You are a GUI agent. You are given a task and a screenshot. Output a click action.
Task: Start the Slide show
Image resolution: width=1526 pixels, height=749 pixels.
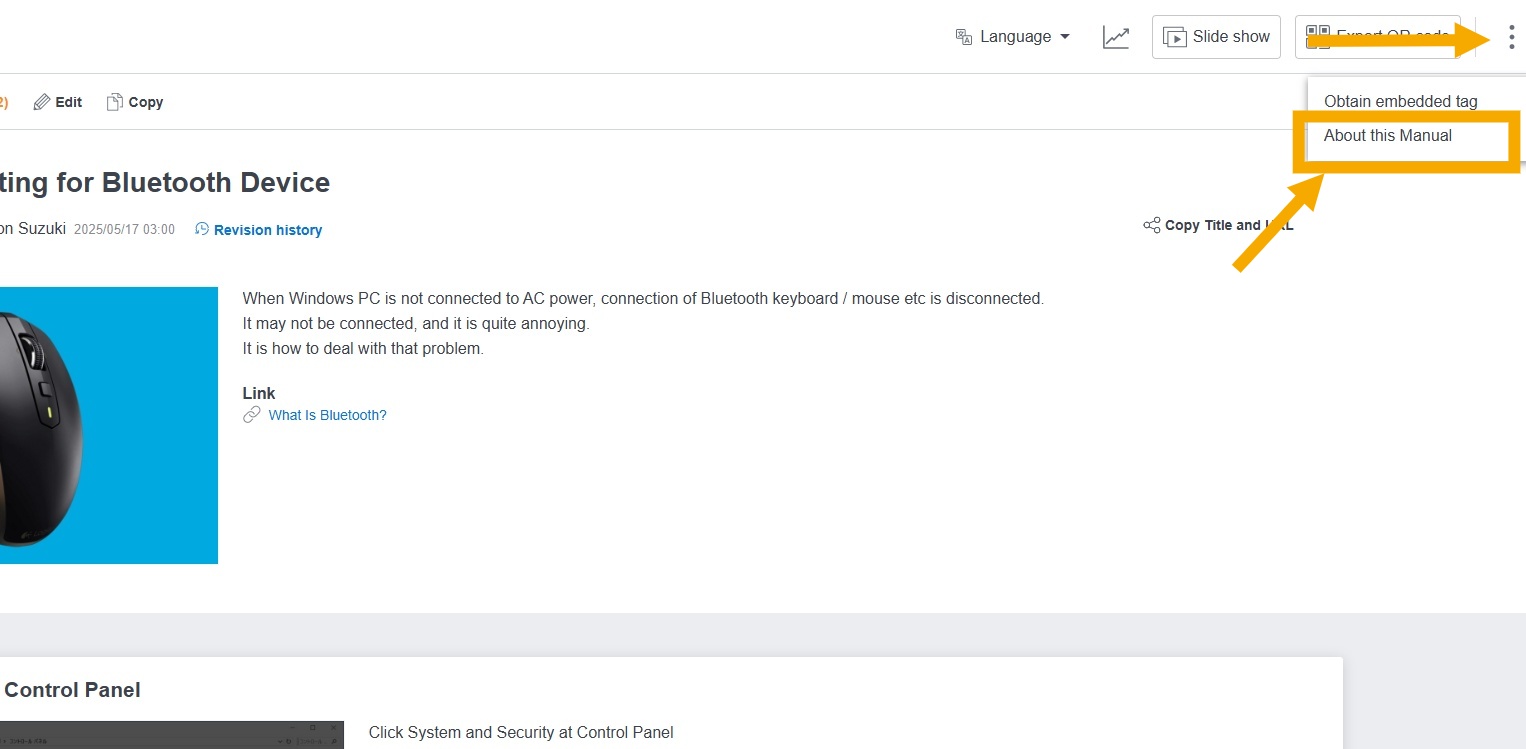(1216, 37)
